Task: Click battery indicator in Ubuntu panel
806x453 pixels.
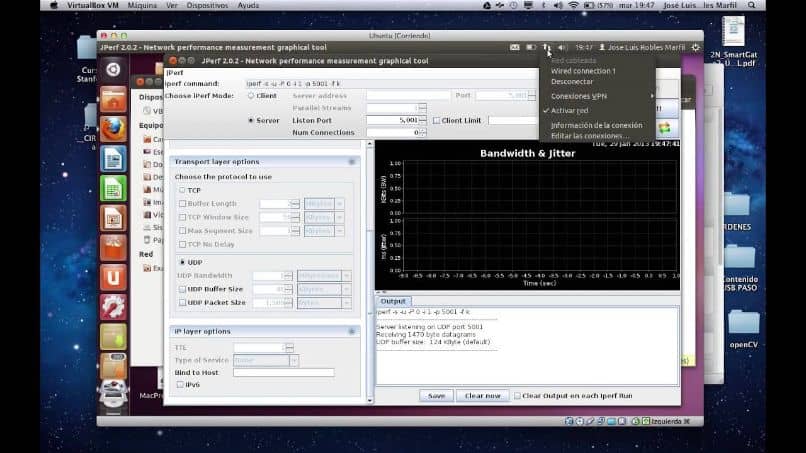Action: pos(531,47)
